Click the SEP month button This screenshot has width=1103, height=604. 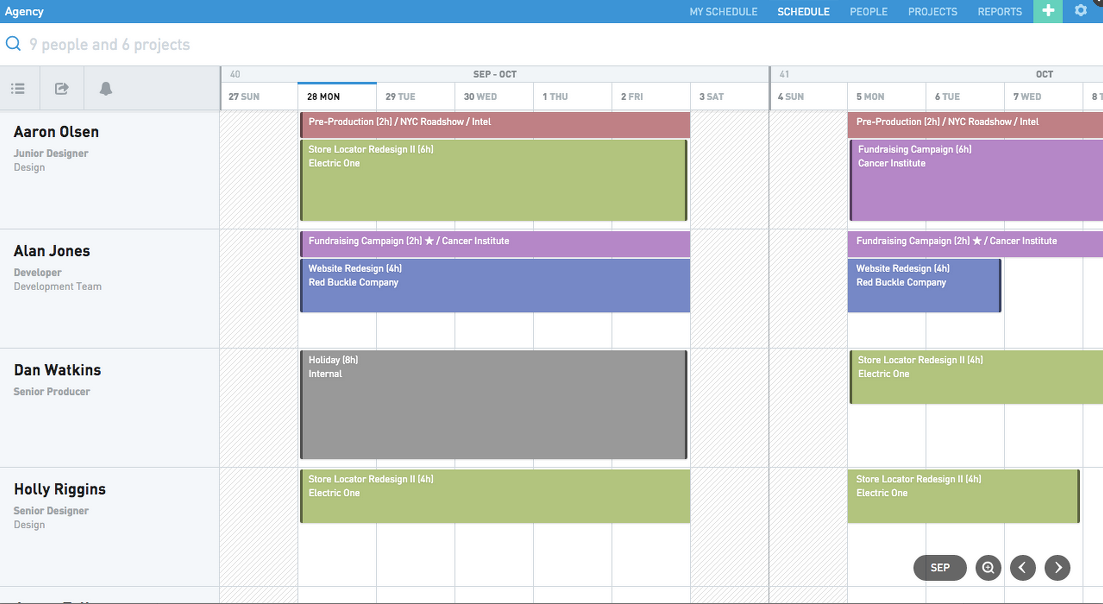point(940,567)
